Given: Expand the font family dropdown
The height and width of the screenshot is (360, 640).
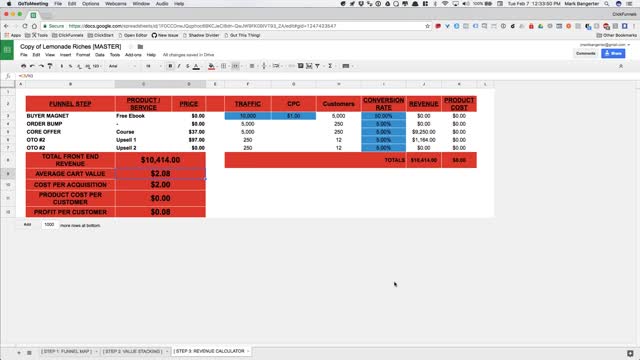Looking at the screenshot, I should coord(122,66).
